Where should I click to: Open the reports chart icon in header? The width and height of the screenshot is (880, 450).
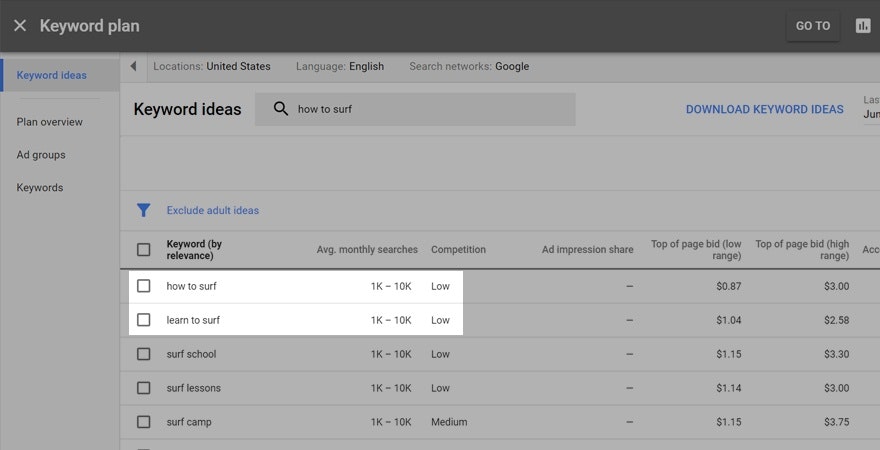pos(863,26)
